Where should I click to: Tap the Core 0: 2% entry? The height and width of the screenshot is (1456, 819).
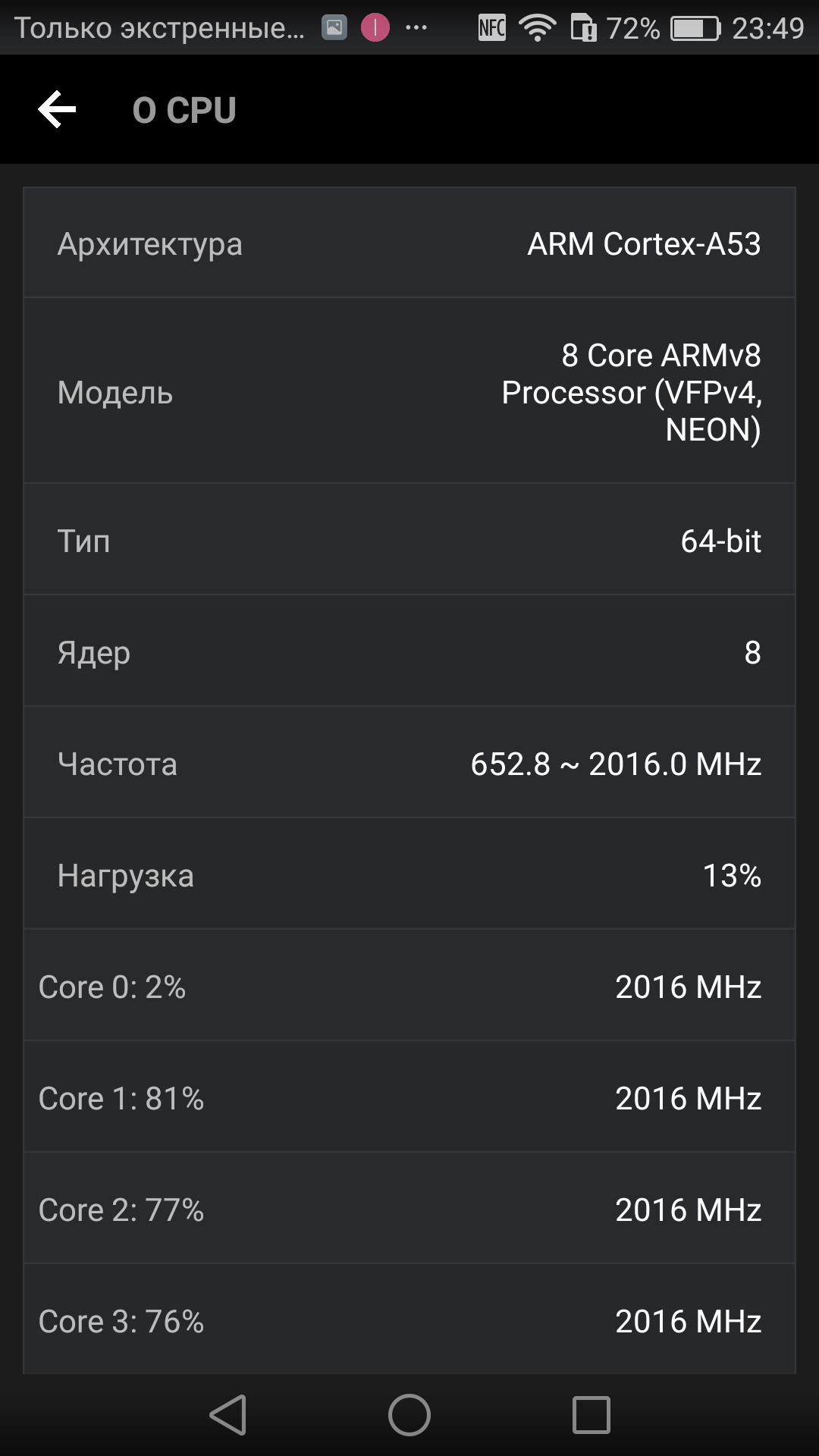409,986
